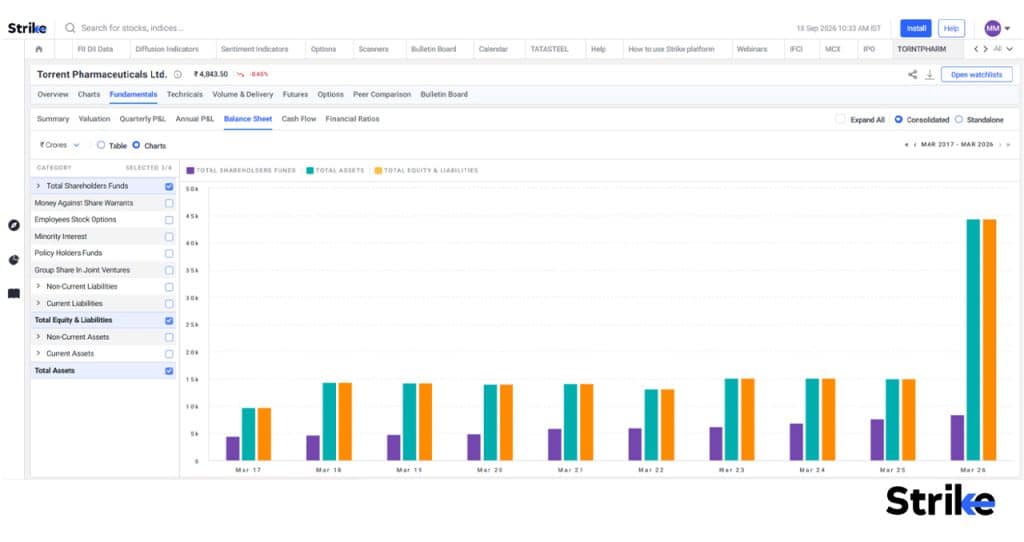Enable the Expand All checkbox
This screenshot has height=542, width=1024.
[x=840, y=119]
